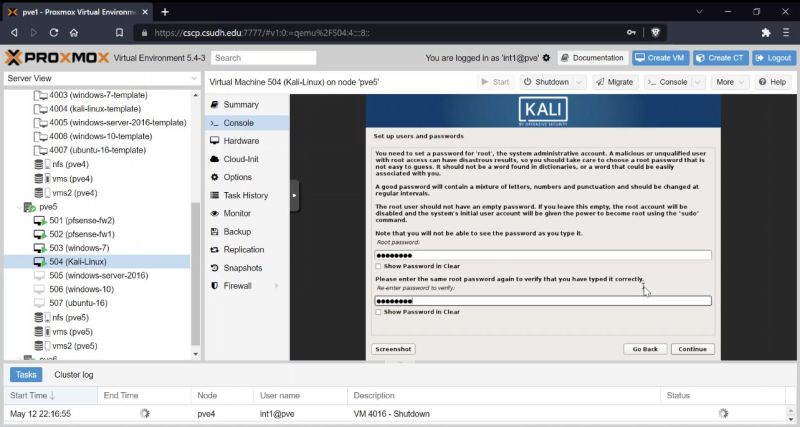This screenshot has height=427, width=800.
Task: Expand the Firewall submenu arrow
Action: [x=277, y=286]
